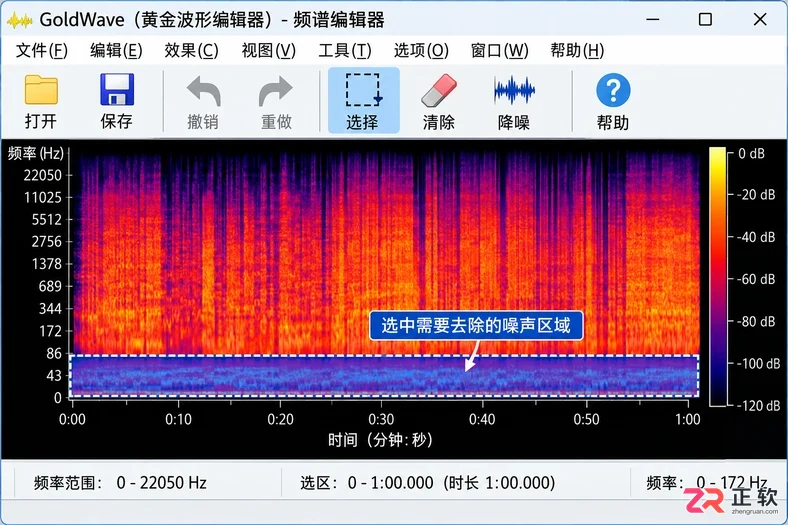This screenshot has width=788, height=525.
Task: Click the -20 dB label on the color scale
Action: coord(756,194)
